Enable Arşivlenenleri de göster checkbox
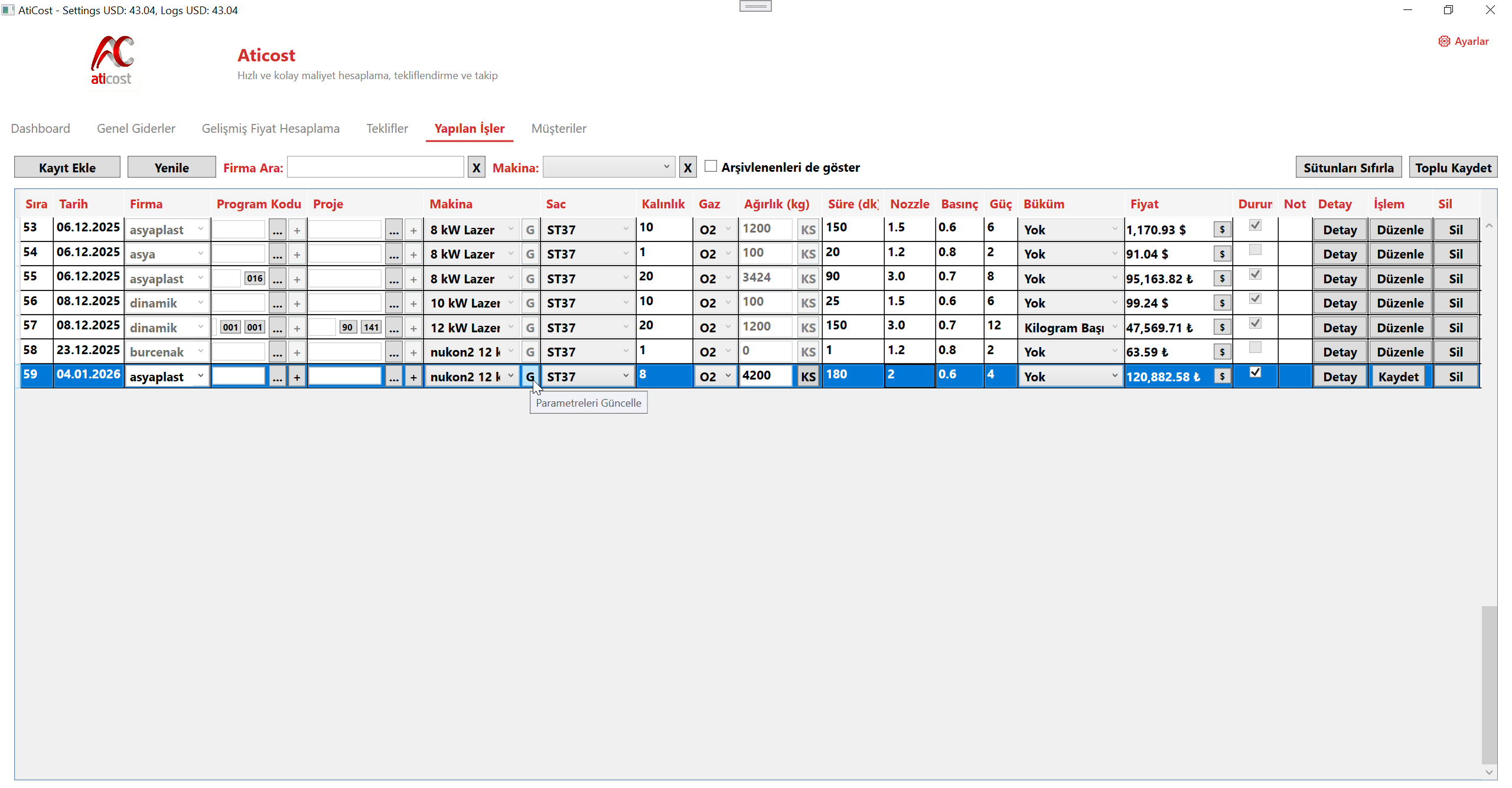Image resolution: width=1512 pixels, height=788 pixels. pos(711,166)
